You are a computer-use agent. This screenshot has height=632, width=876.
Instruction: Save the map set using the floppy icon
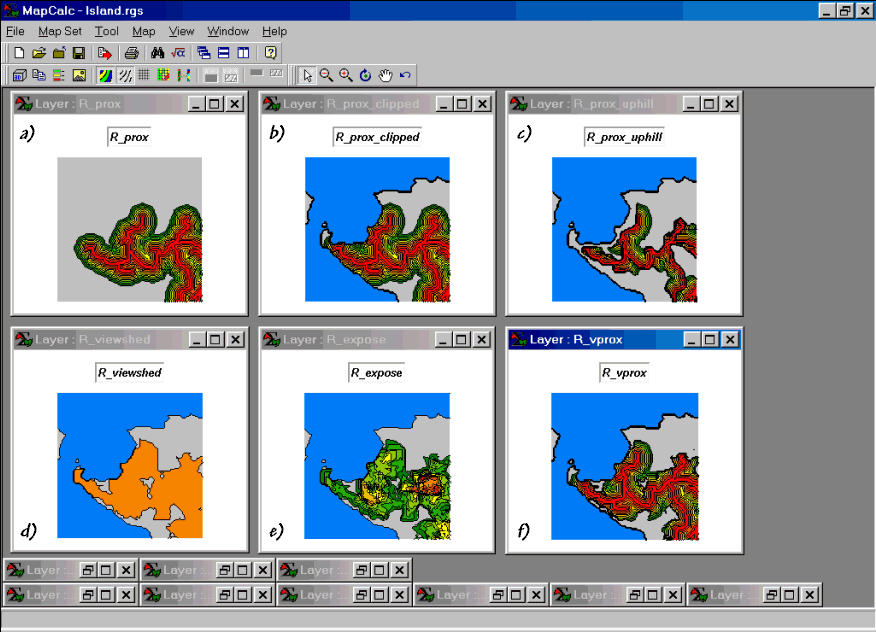coord(78,52)
